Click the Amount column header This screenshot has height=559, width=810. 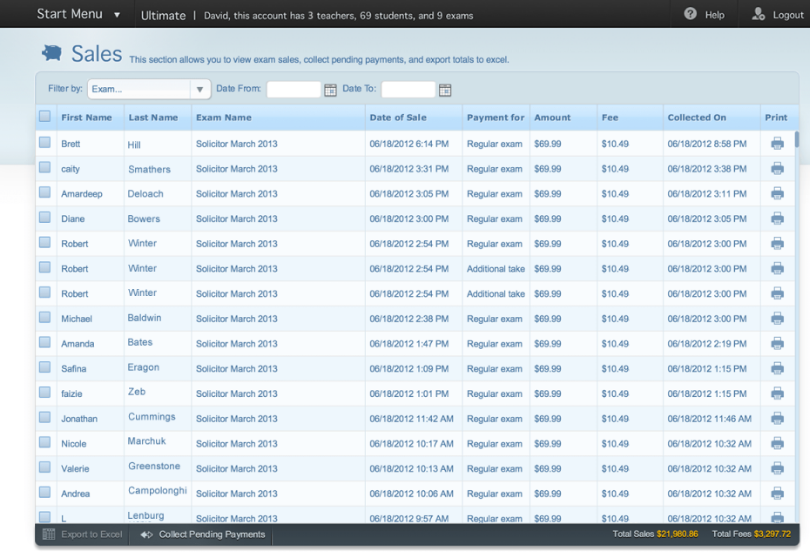(552, 117)
